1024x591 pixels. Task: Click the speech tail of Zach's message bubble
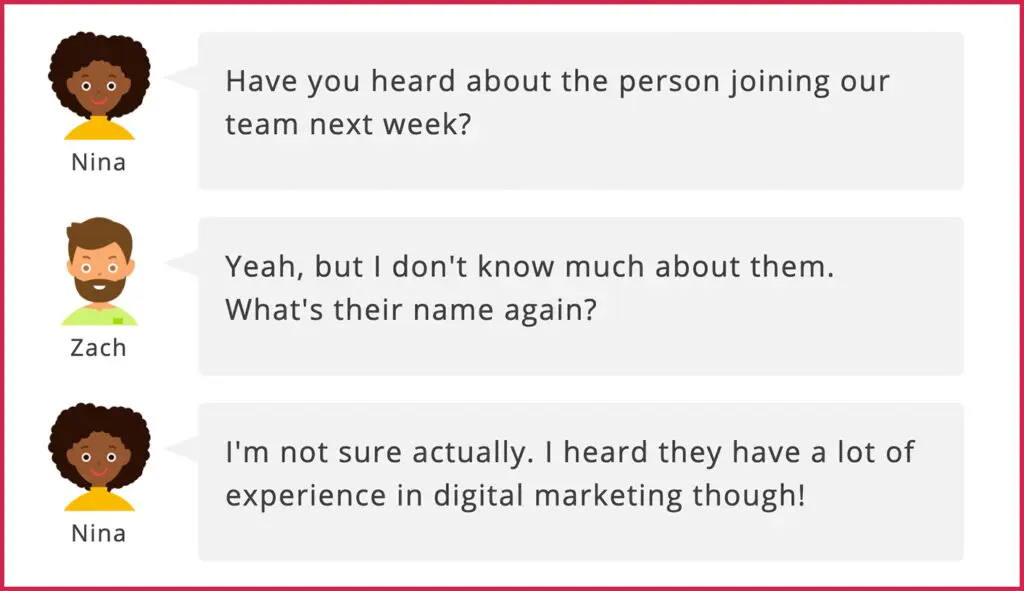182,264
